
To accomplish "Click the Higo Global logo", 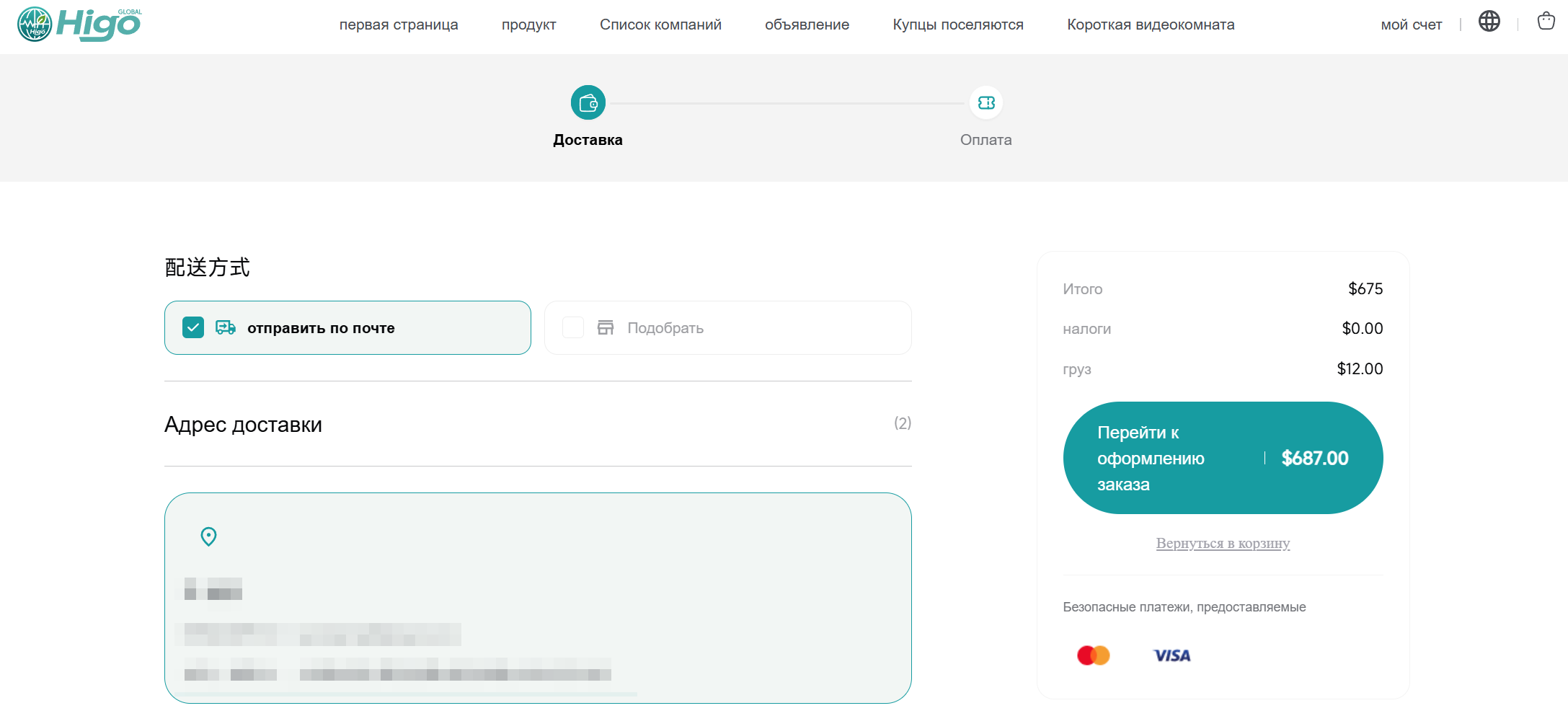I will tap(79, 24).
